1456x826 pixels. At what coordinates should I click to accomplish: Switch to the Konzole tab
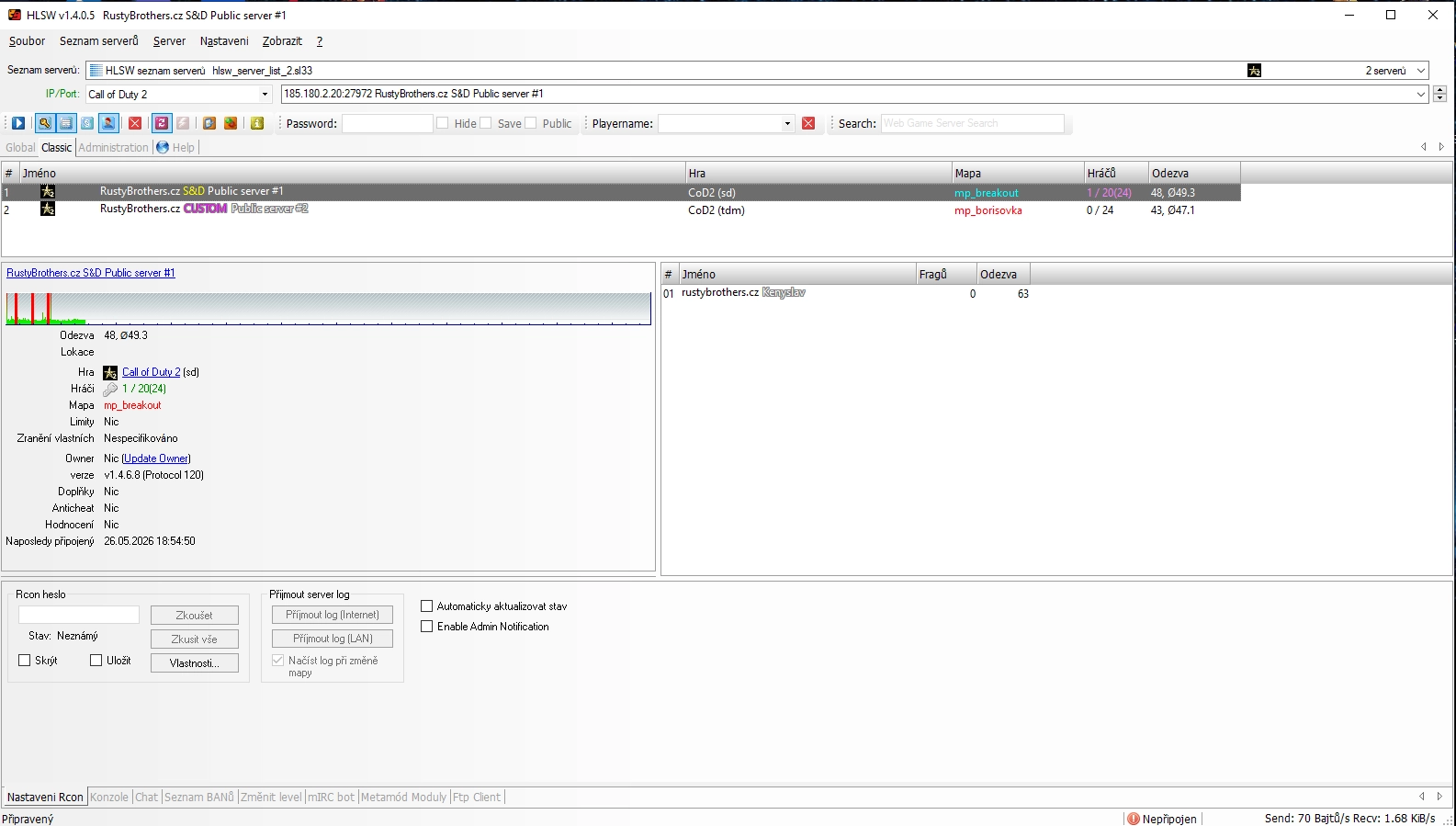click(109, 798)
